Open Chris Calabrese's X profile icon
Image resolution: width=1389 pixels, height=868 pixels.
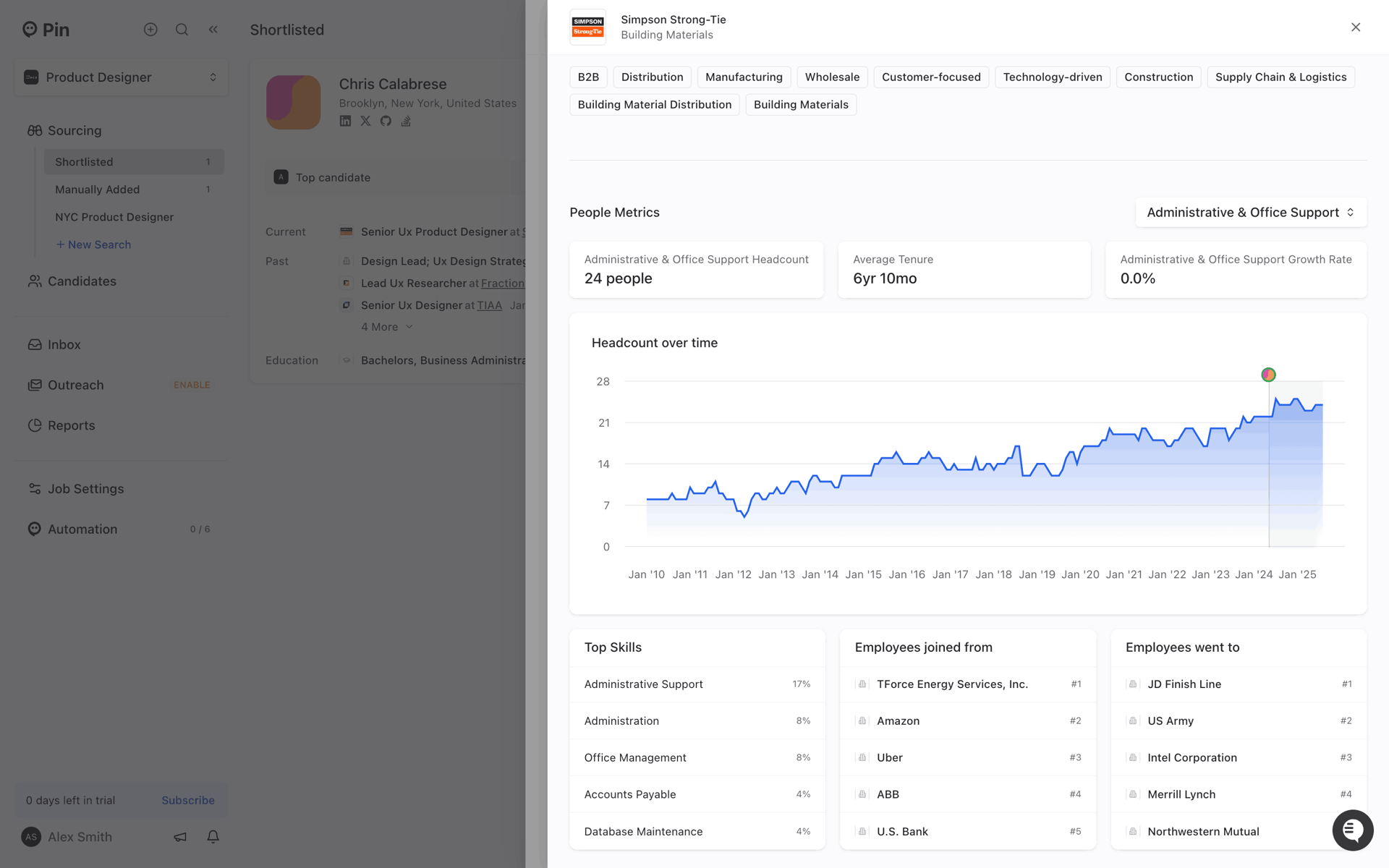coord(365,121)
